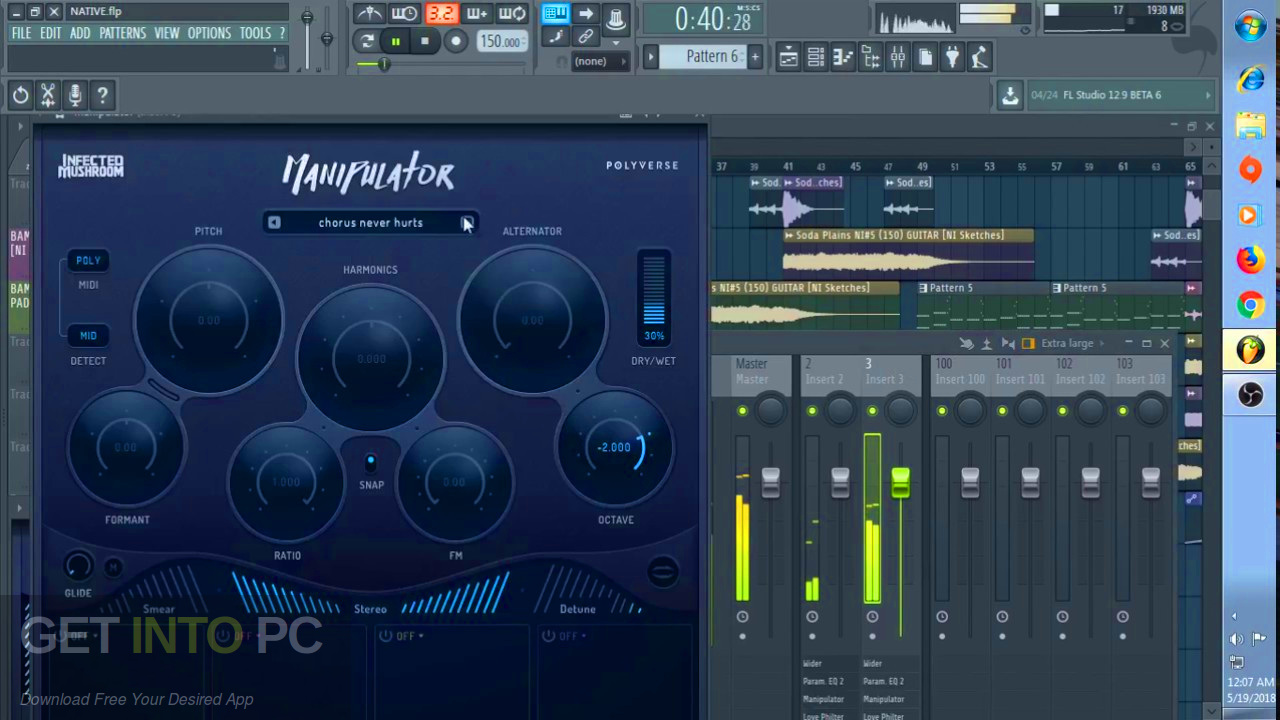Open the plugin picker plug icon
The image size is (1280, 720).
tap(952, 57)
